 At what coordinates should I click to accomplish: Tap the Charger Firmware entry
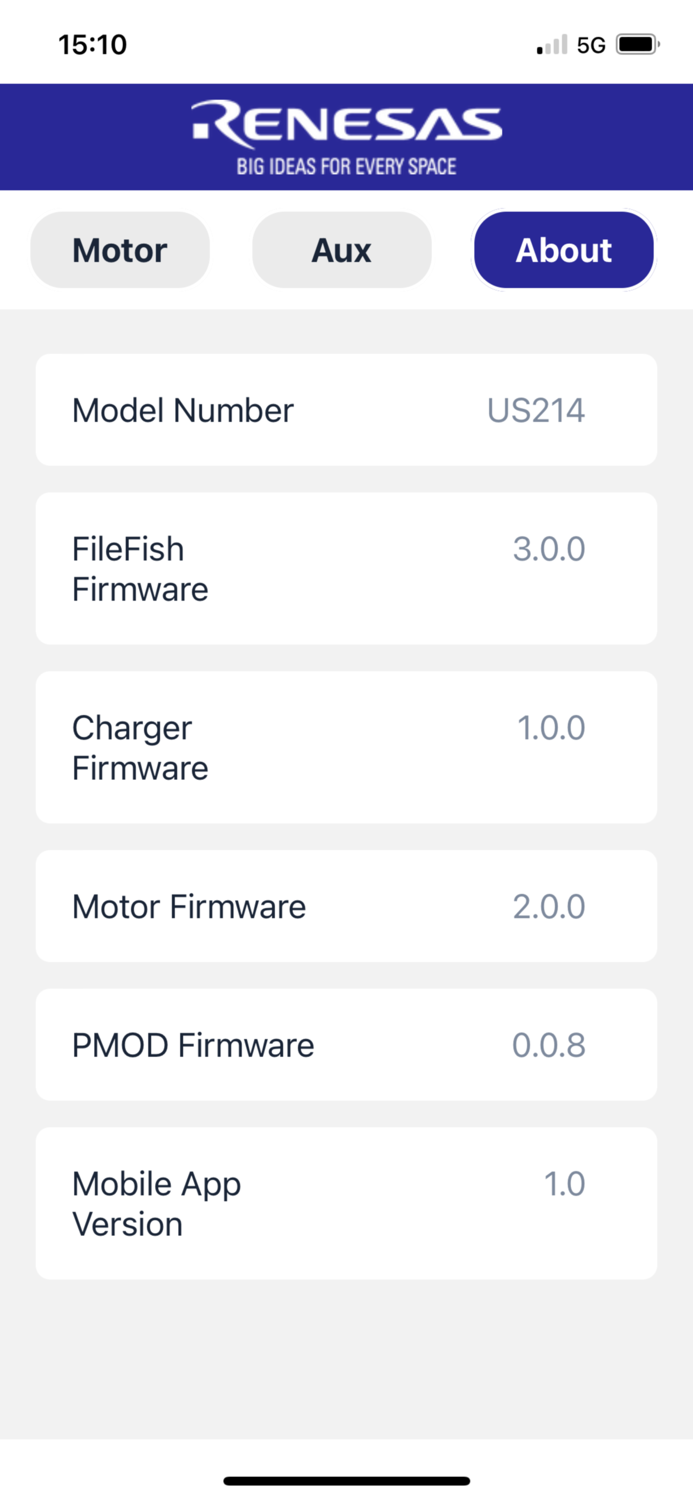(x=346, y=747)
